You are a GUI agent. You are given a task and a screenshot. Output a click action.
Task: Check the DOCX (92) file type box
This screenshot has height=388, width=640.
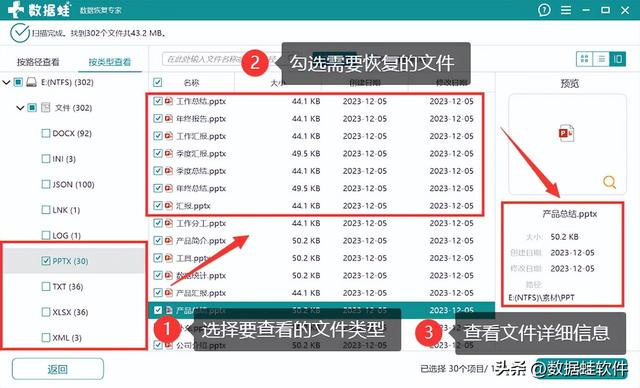pyautogui.click(x=46, y=133)
